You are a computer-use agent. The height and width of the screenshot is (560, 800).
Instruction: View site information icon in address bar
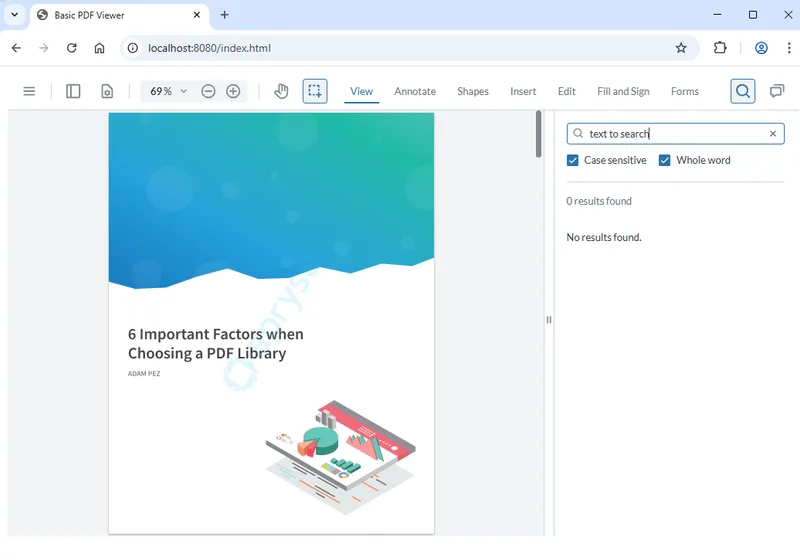point(133,48)
